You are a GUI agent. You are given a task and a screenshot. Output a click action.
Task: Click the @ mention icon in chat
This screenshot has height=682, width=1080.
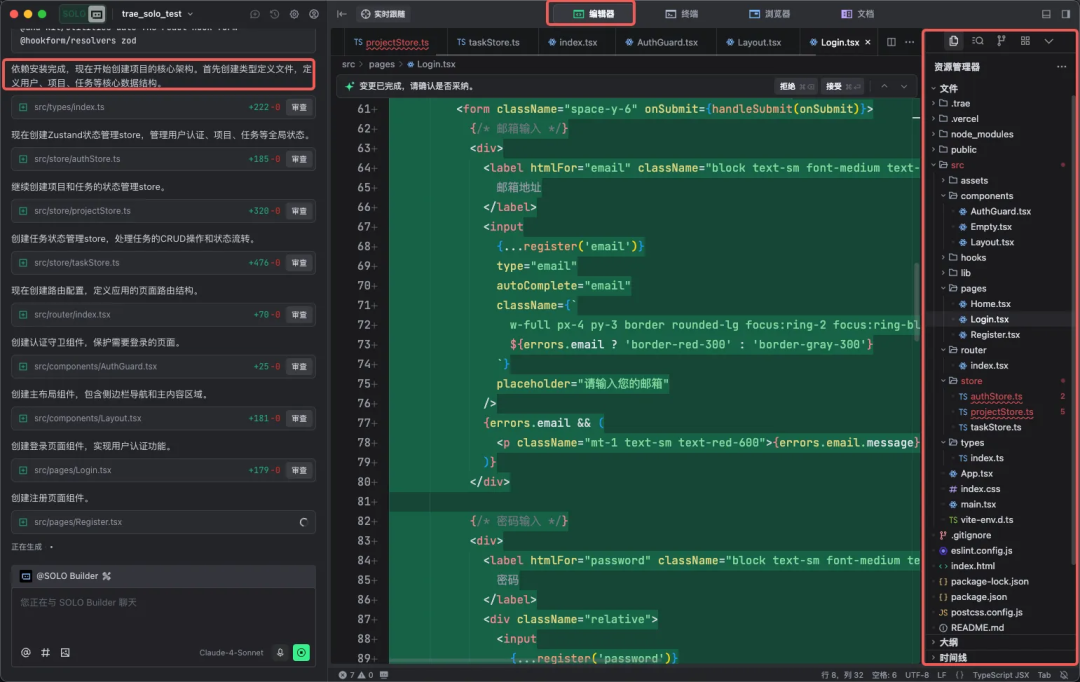[26, 652]
